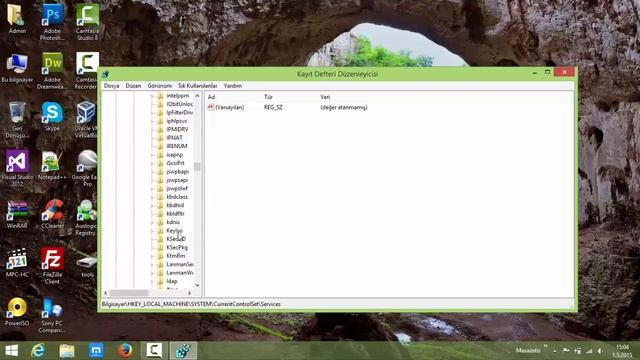Open the Görünüm menu

160,86
